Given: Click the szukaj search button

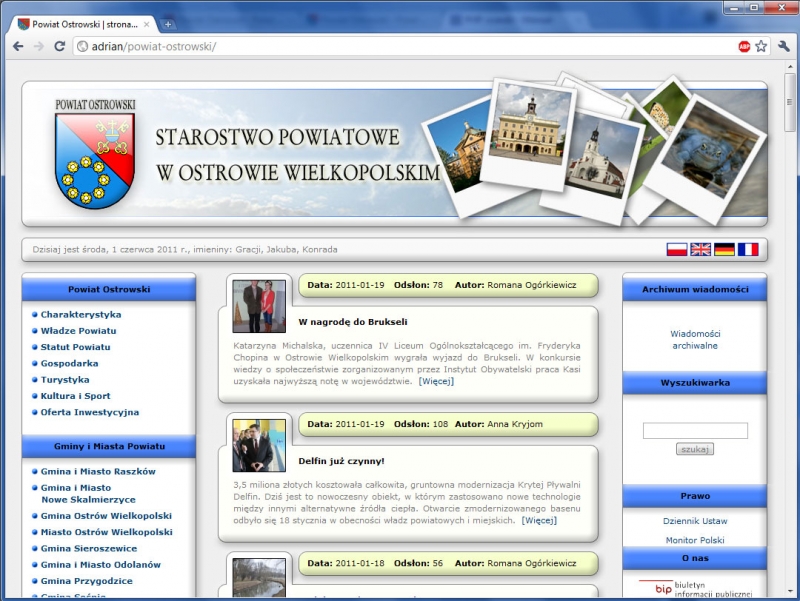Looking at the screenshot, I should pyautogui.click(x=695, y=449).
